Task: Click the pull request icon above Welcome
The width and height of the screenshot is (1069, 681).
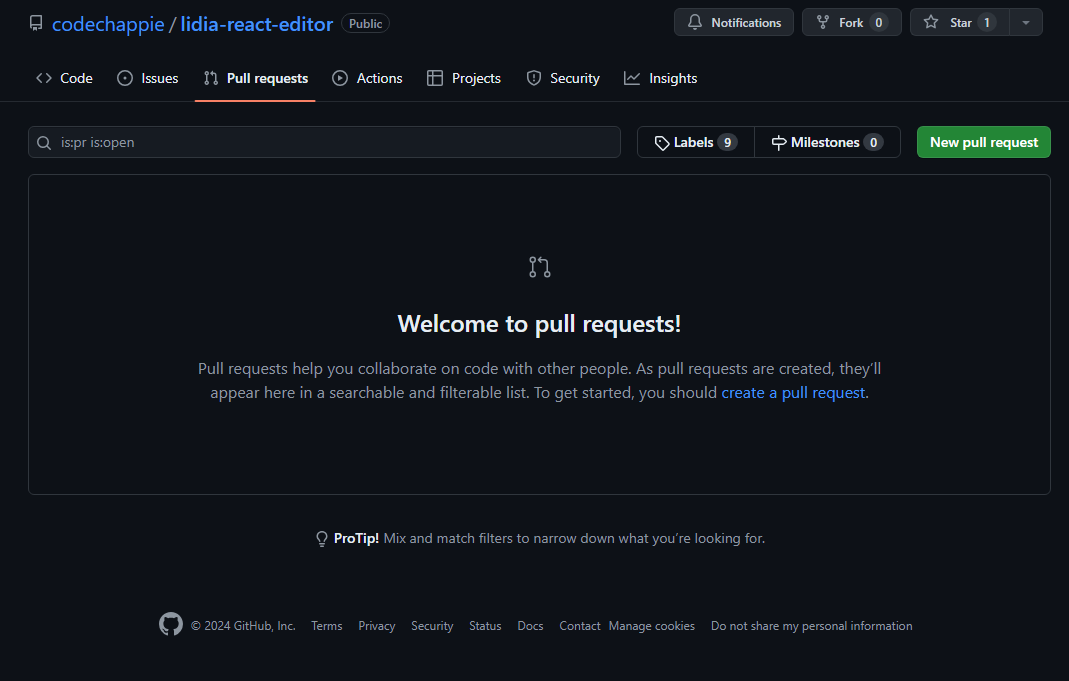Action: [540, 267]
